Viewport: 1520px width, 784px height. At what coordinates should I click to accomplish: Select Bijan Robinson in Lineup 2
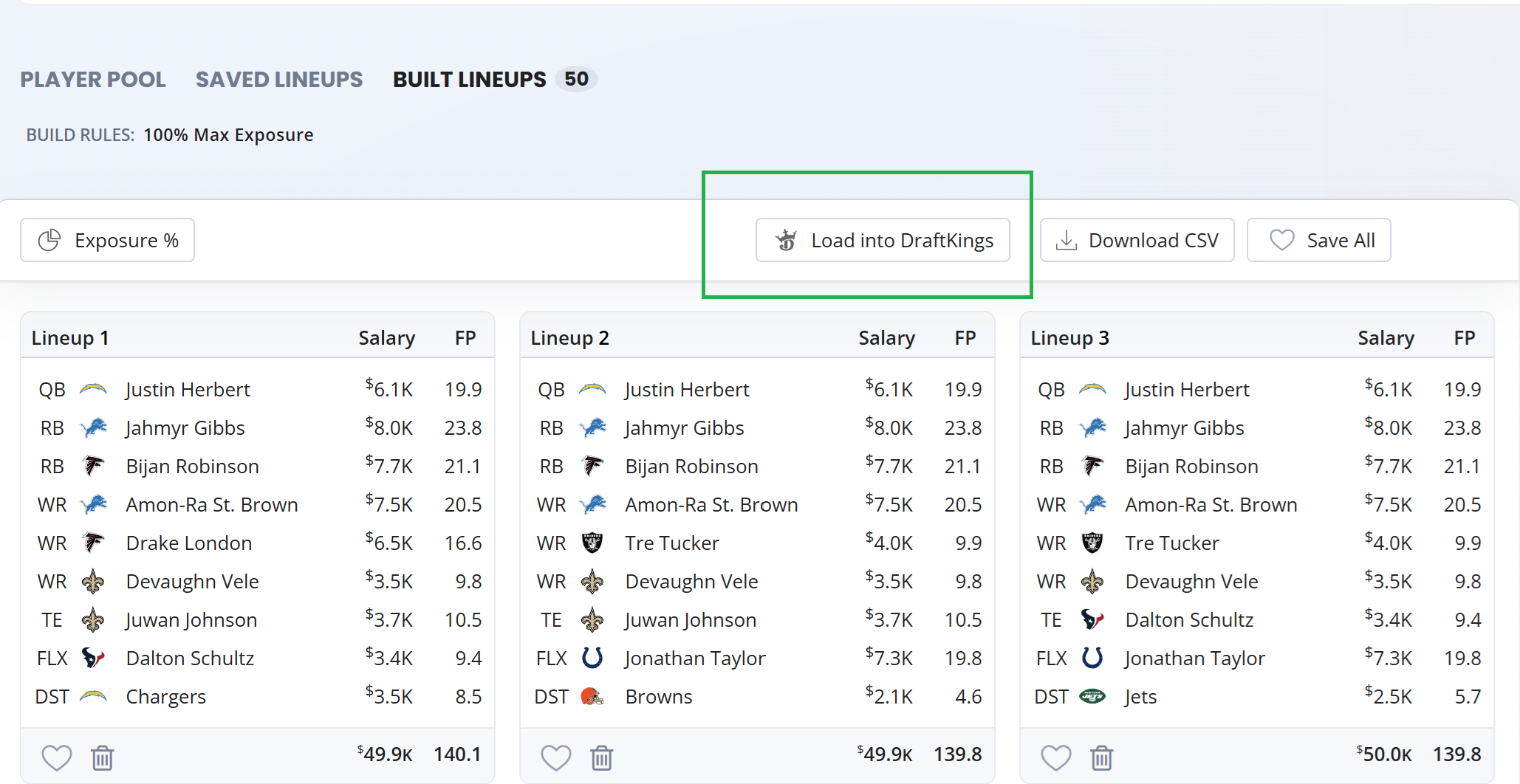click(x=691, y=466)
